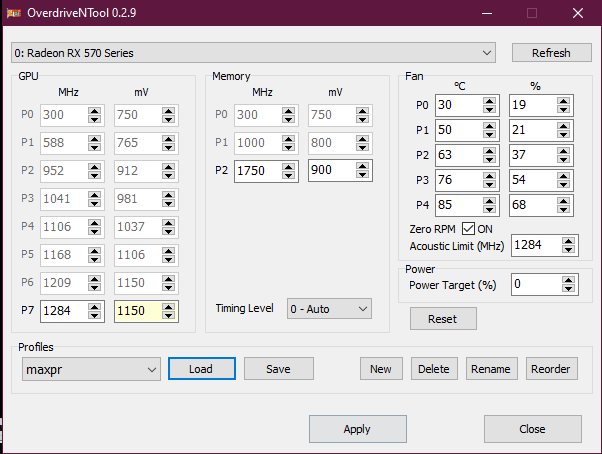Viewport: 602px width, 454px height.
Task: Save the current profile
Action: [278, 369]
